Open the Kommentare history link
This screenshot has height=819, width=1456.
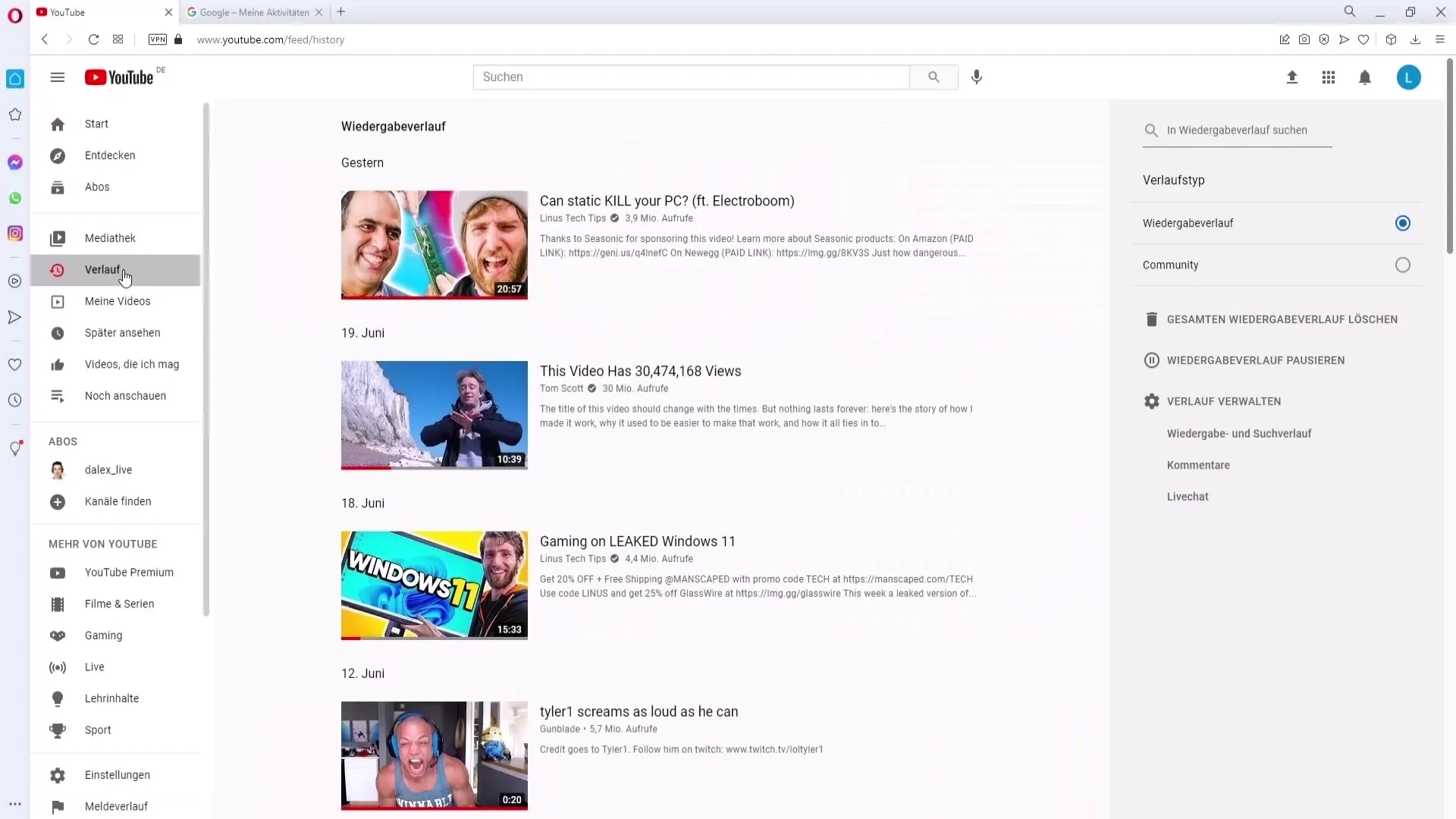(1199, 464)
